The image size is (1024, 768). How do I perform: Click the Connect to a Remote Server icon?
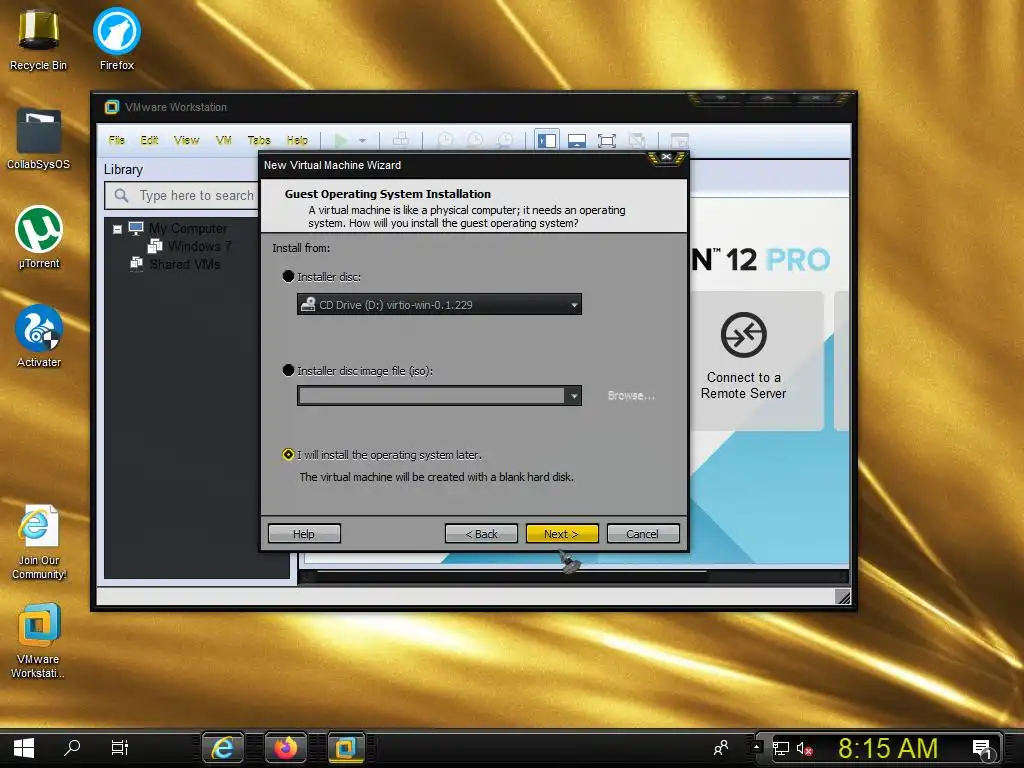[743, 335]
